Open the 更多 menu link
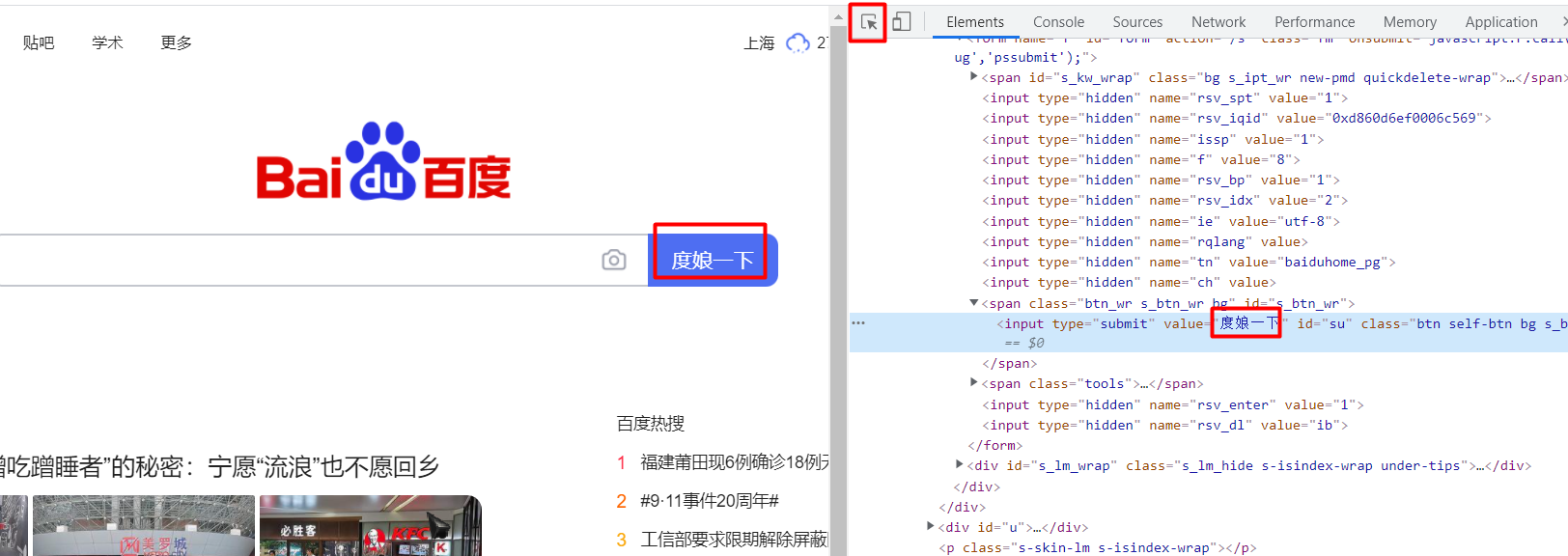The width and height of the screenshot is (1568, 556). click(177, 42)
